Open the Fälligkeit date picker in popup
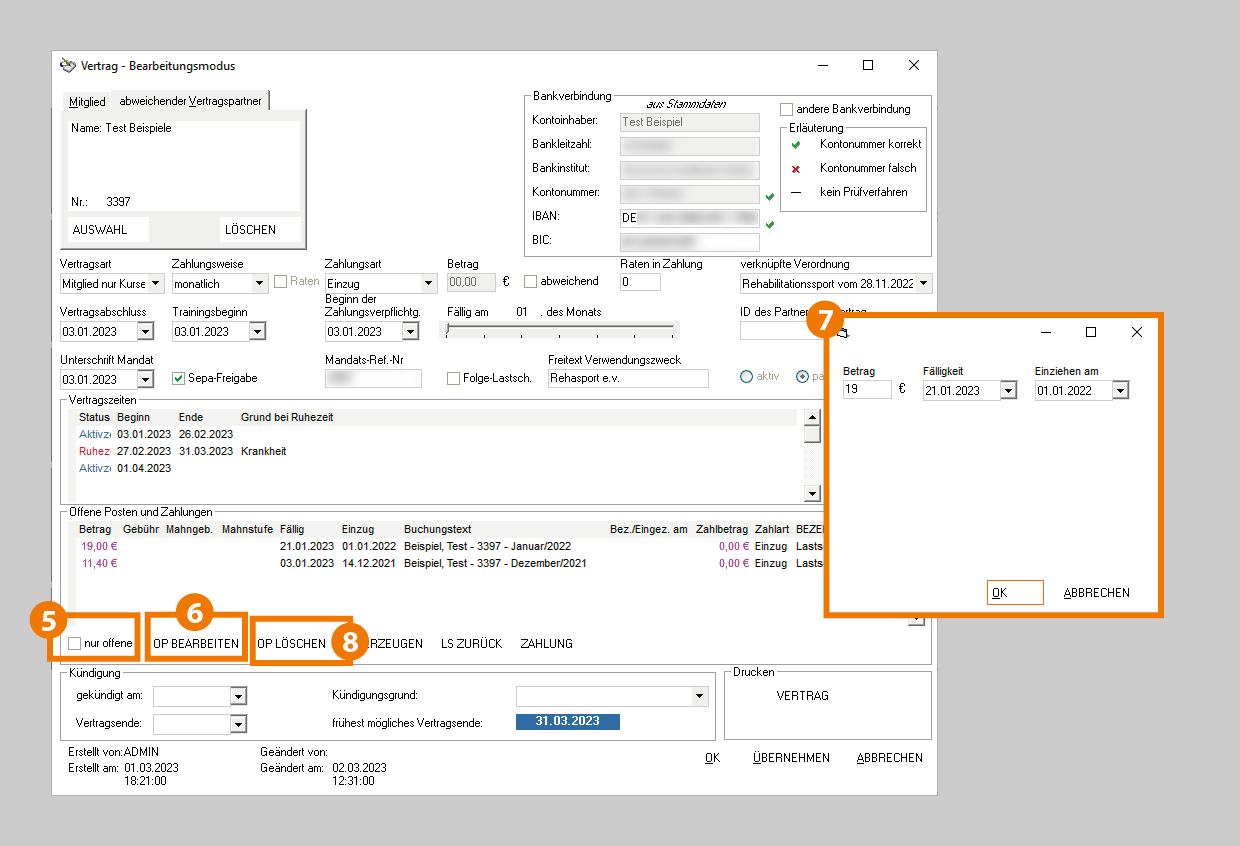The width and height of the screenshot is (1240, 846). click(1007, 391)
